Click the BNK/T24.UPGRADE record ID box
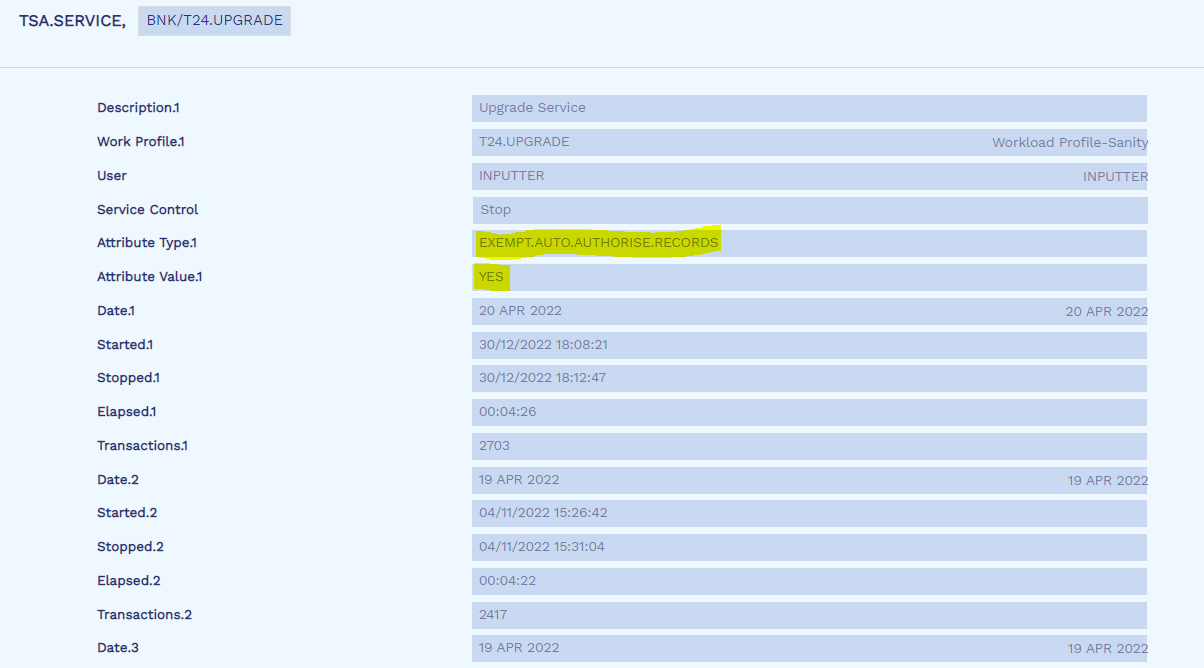This screenshot has height=668, width=1204. [214, 21]
